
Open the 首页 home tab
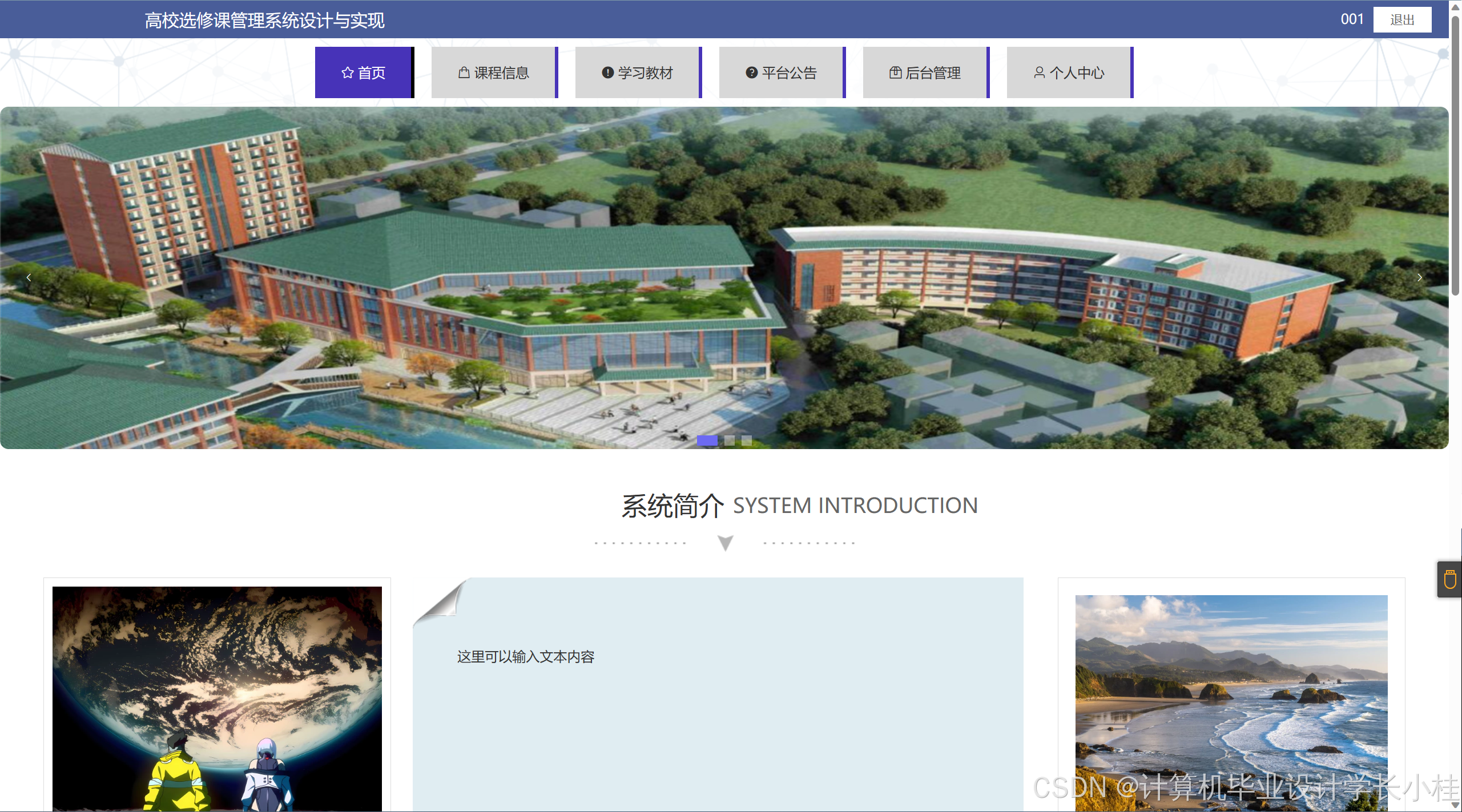click(x=364, y=72)
